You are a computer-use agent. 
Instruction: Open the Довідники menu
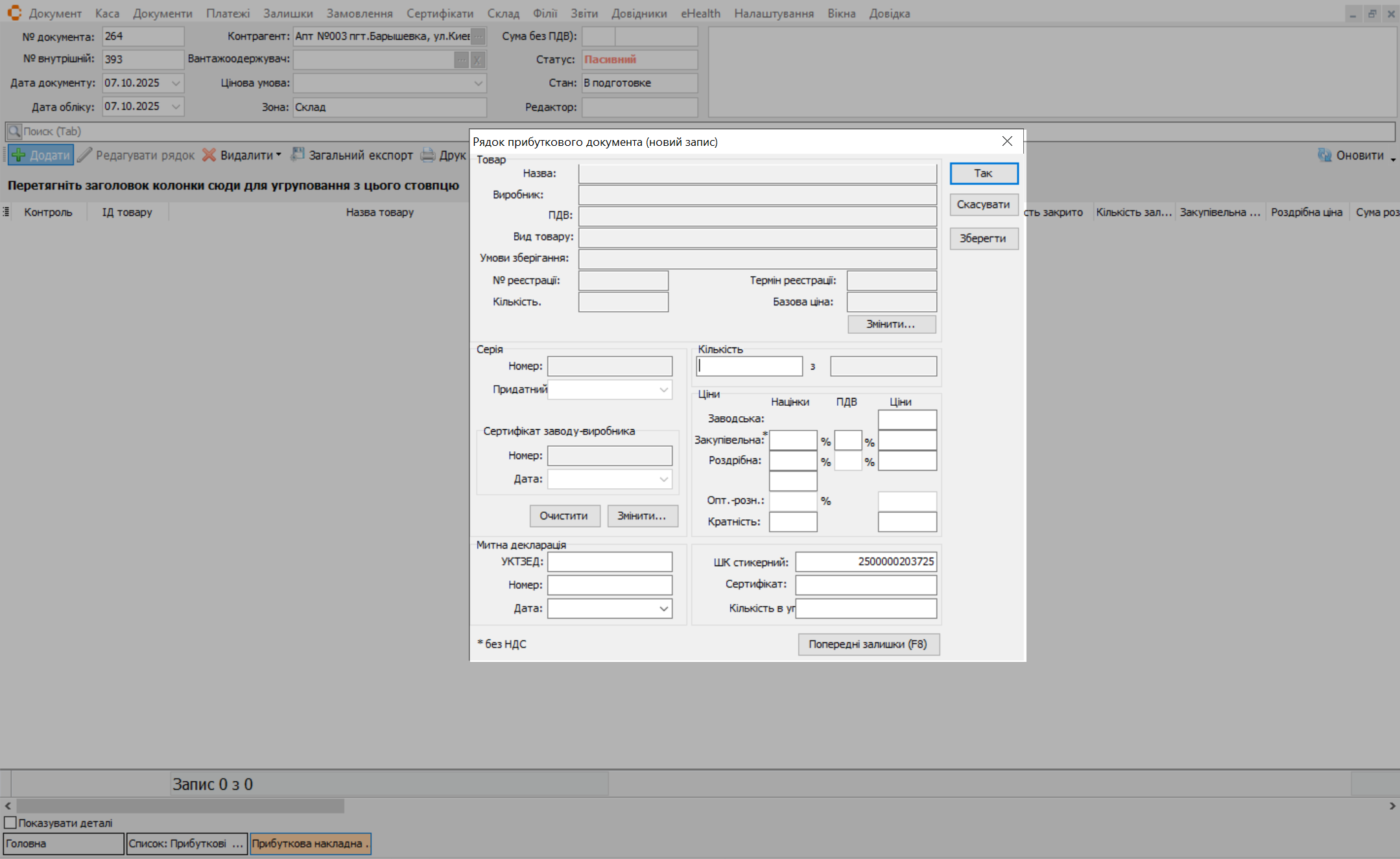pyautogui.click(x=638, y=13)
